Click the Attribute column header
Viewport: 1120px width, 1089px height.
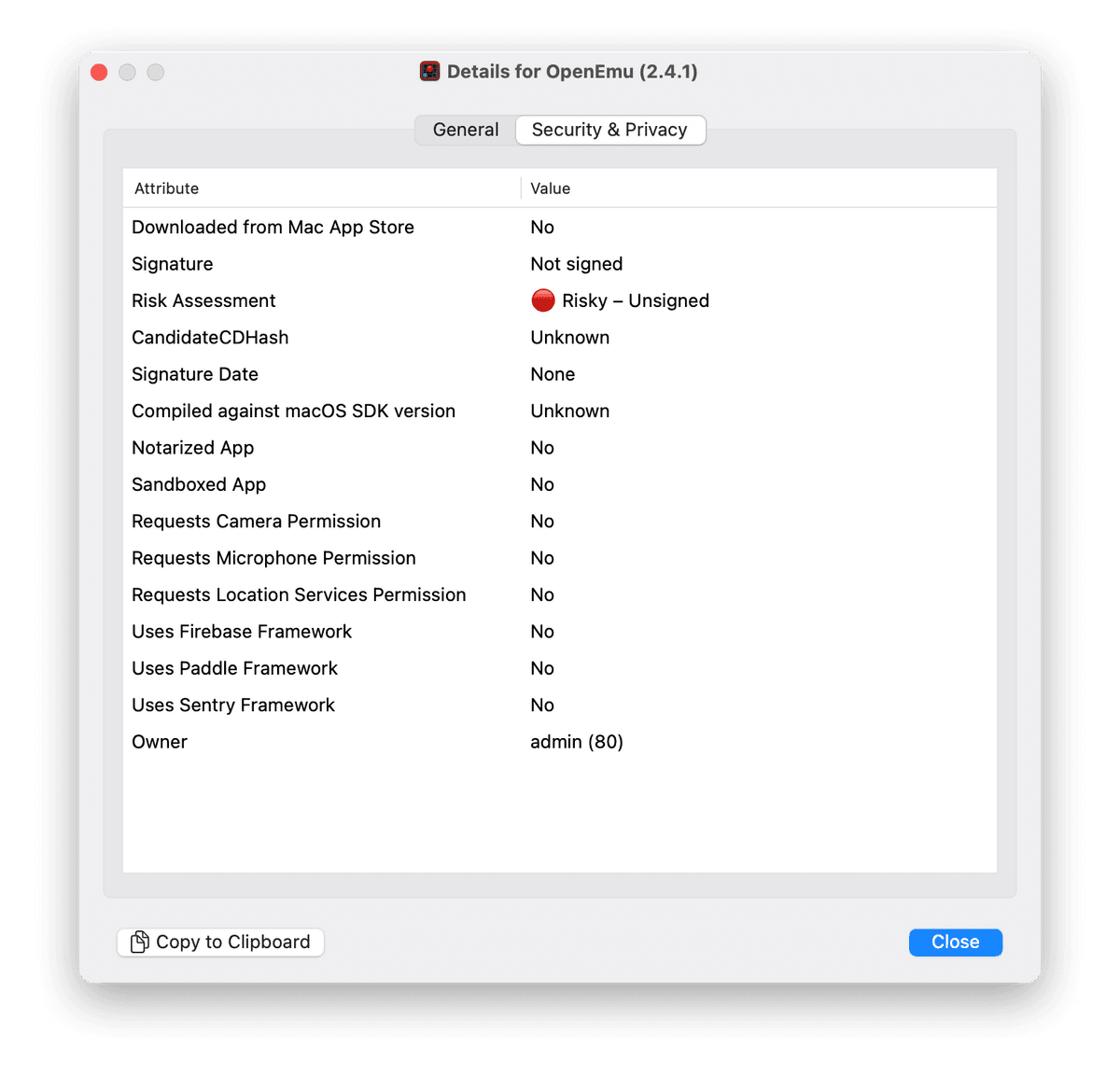coord(167,188)
